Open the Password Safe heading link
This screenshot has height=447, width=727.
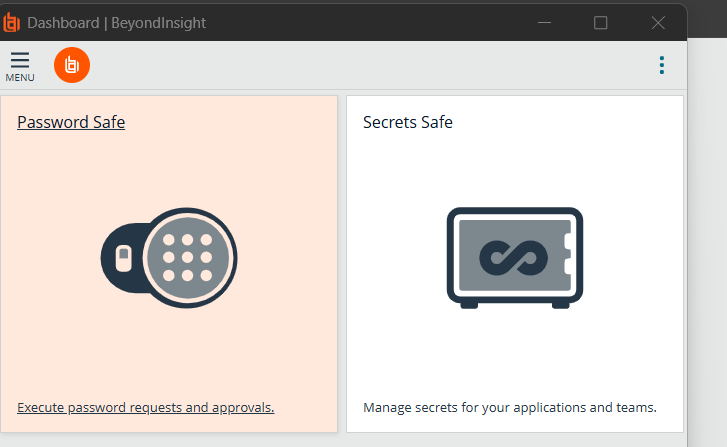71,122
